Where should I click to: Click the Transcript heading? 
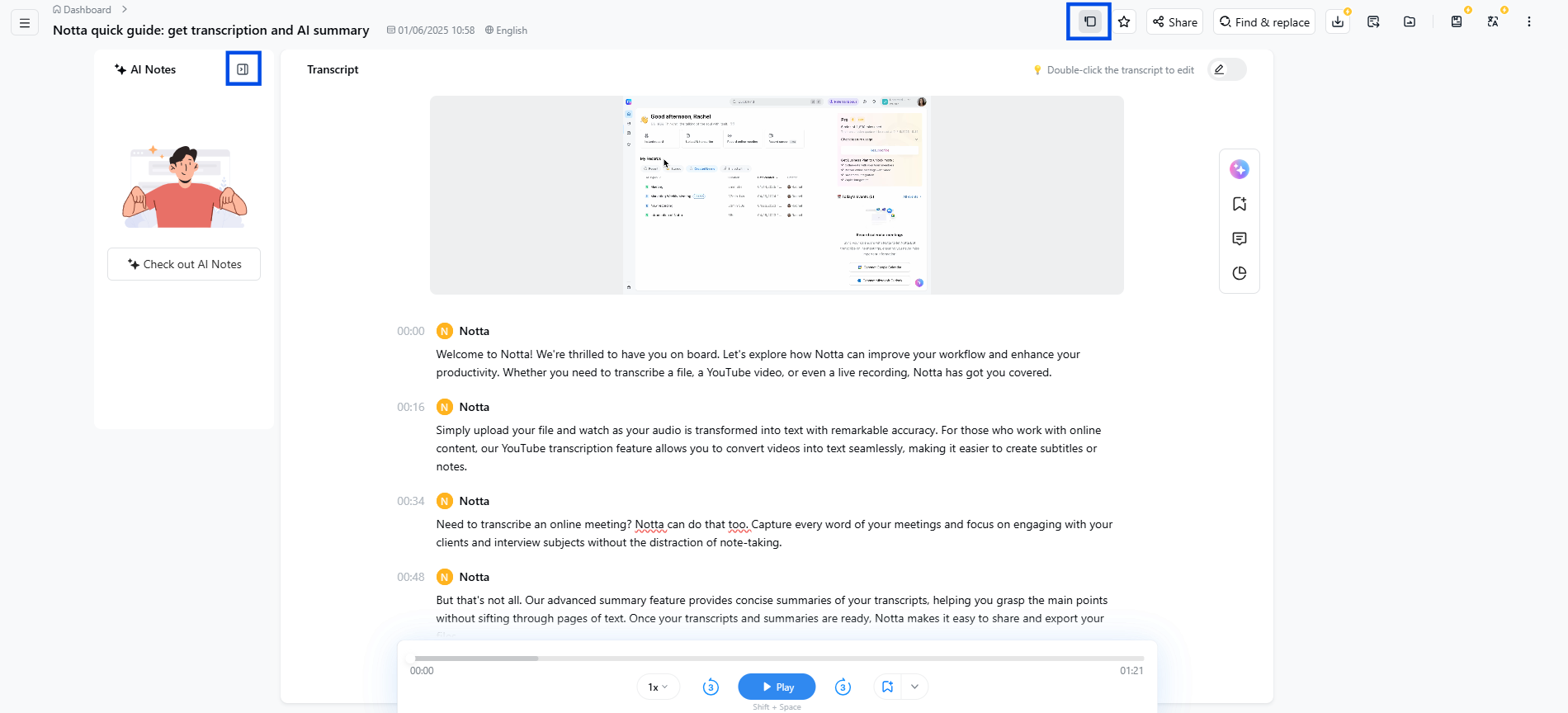pos(333,69)
